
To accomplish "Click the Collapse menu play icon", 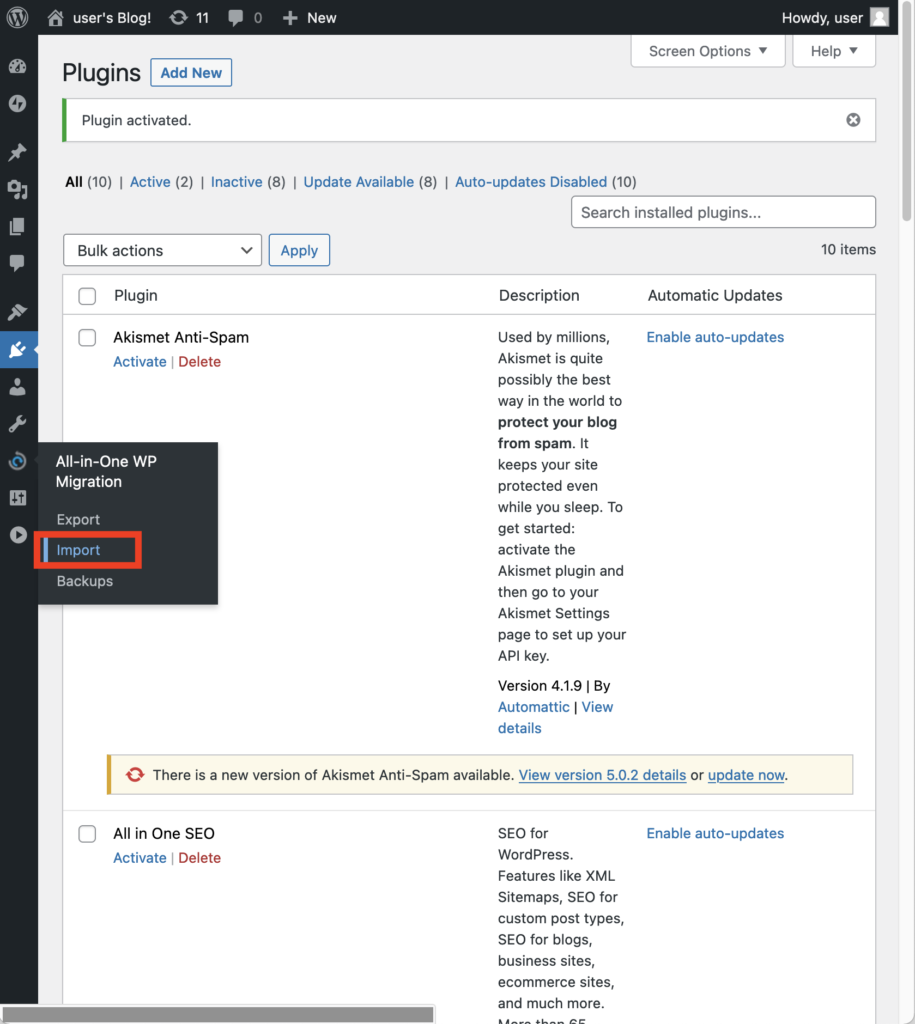I will (18, 535).
